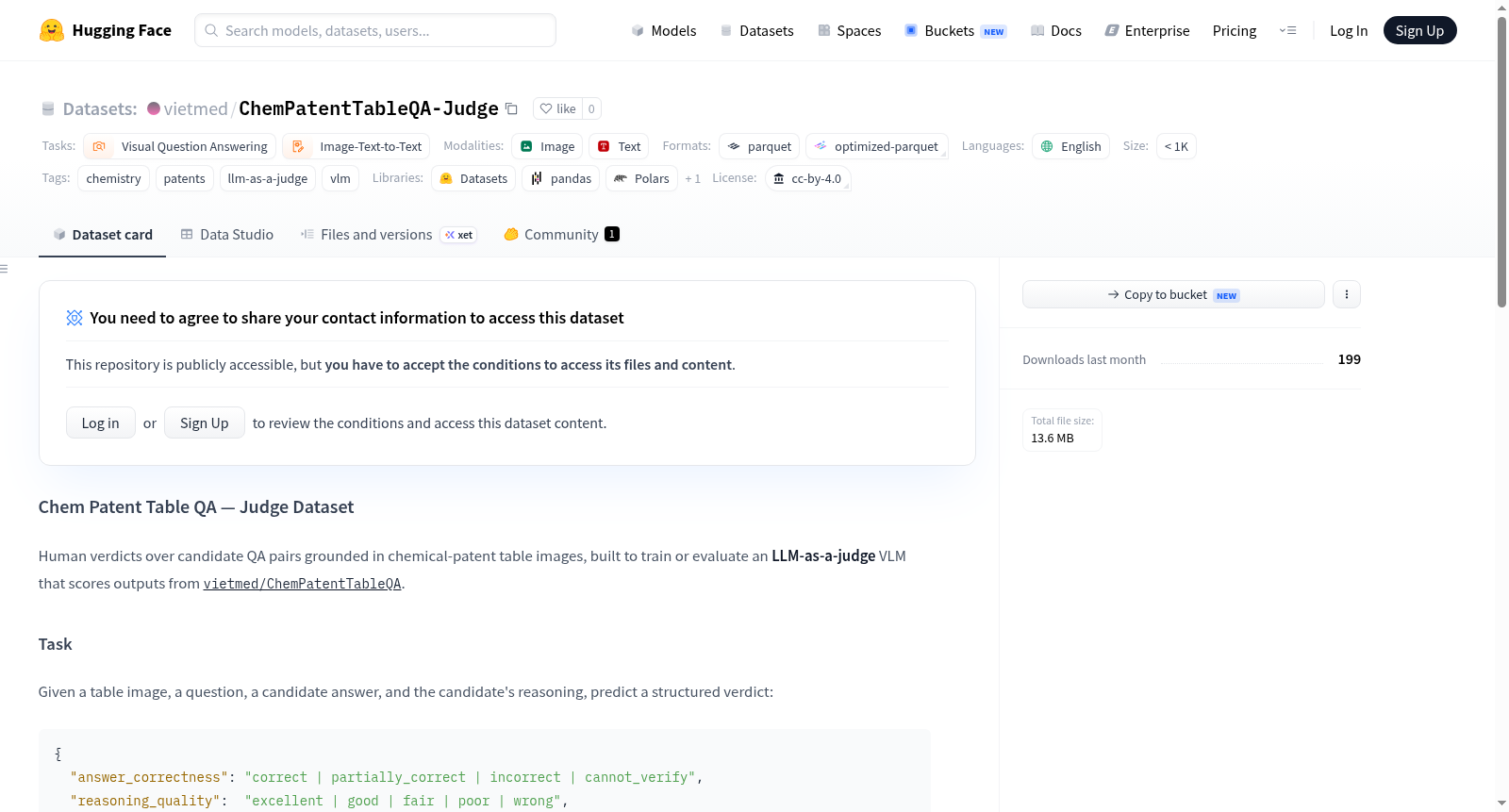This screenshot has height=812, width=1509.
Task: Open Spaces in the top navigation
Action: (x=849, y=31)
